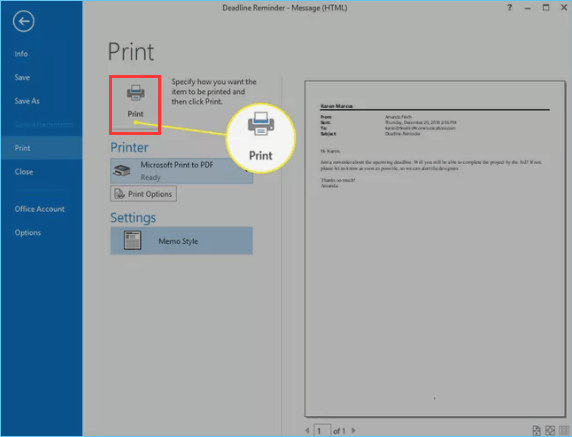572x437 pixels.
Task: Open Options from the sidebar
Action: coord(28,233)
